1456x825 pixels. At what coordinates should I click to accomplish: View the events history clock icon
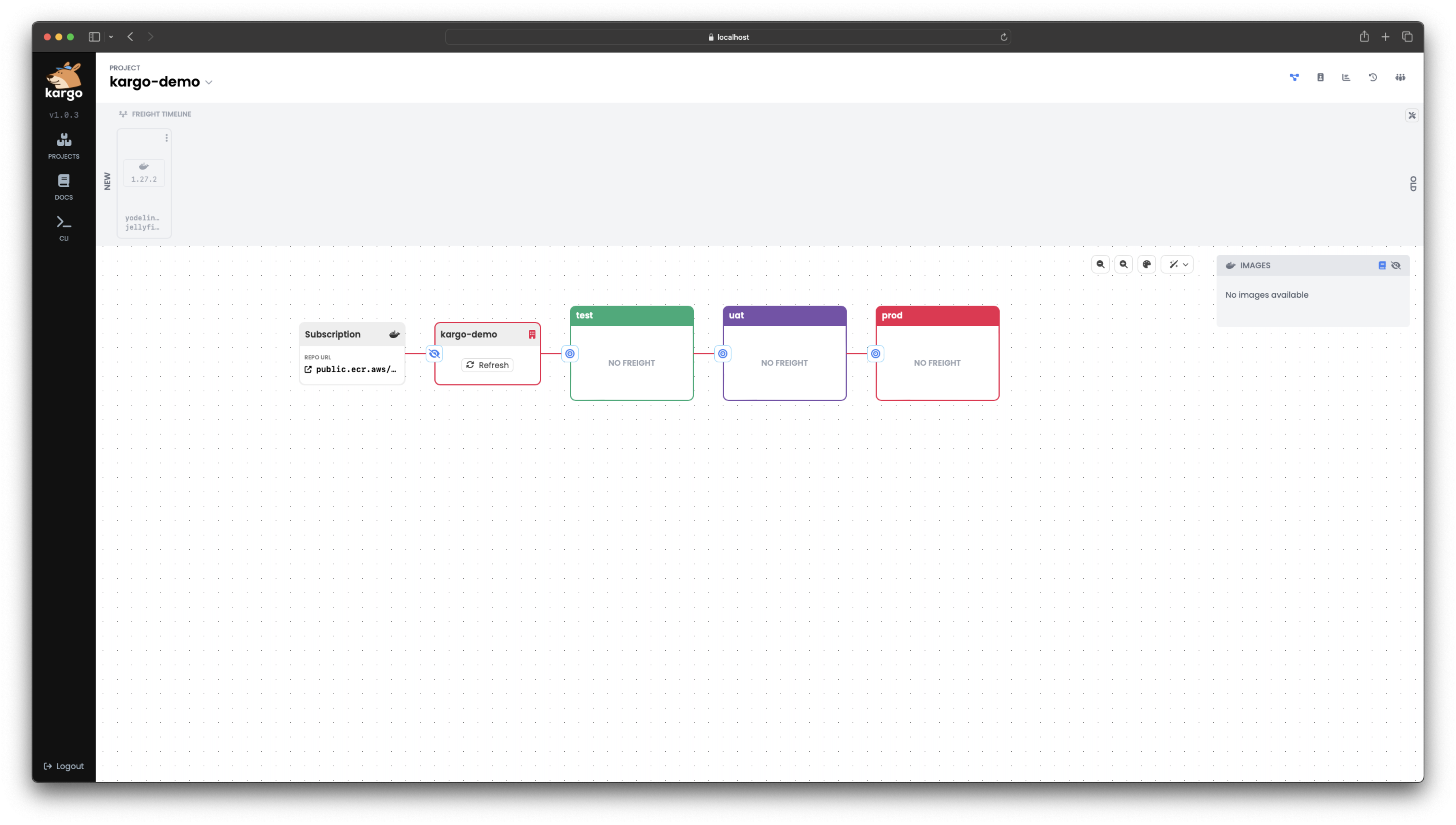click(x=1372, y=77)
